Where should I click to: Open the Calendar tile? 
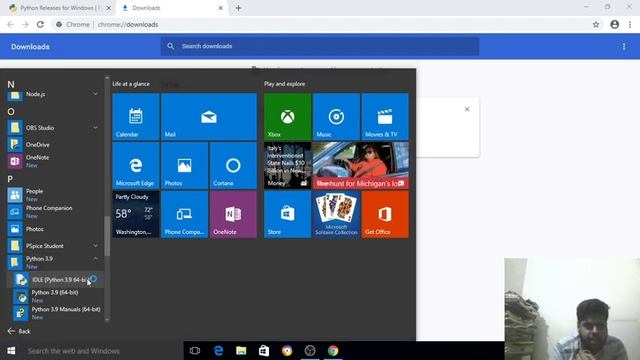pos(136,117)
